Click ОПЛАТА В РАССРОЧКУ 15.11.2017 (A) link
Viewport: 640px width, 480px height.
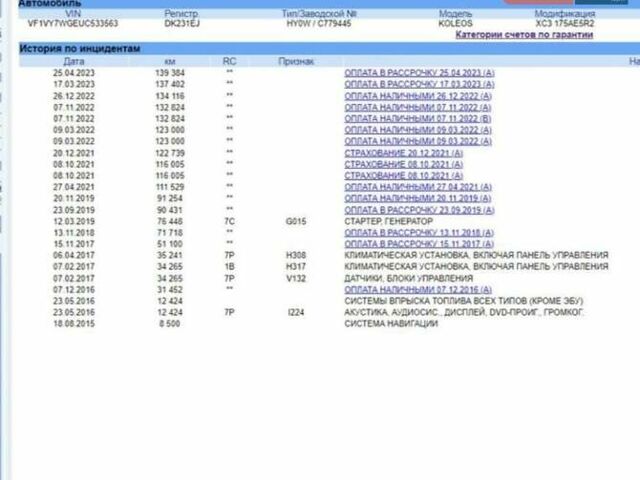418,244
